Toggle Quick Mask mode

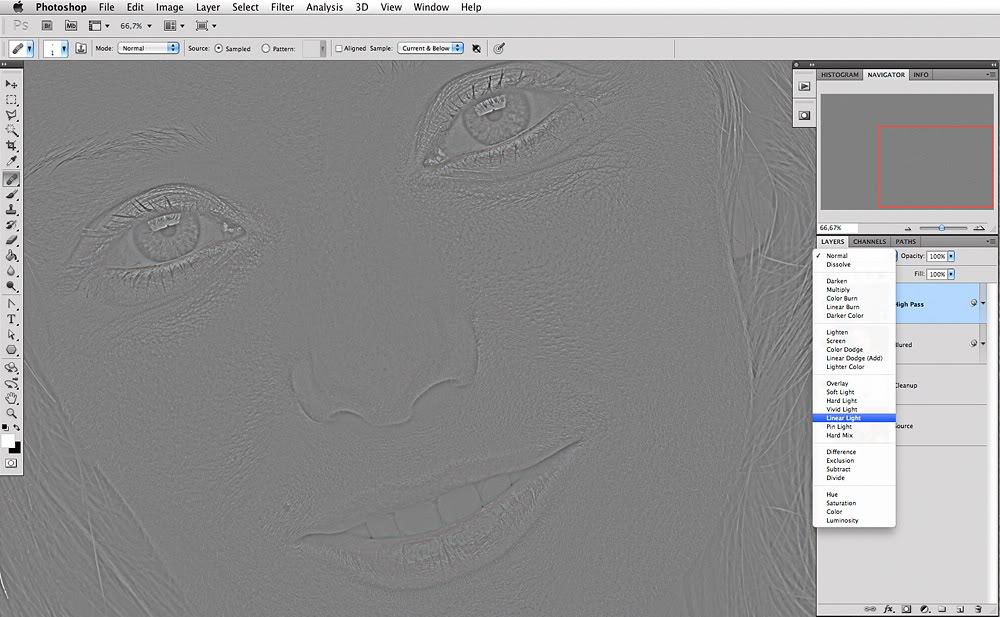click(x=11, y=463)
